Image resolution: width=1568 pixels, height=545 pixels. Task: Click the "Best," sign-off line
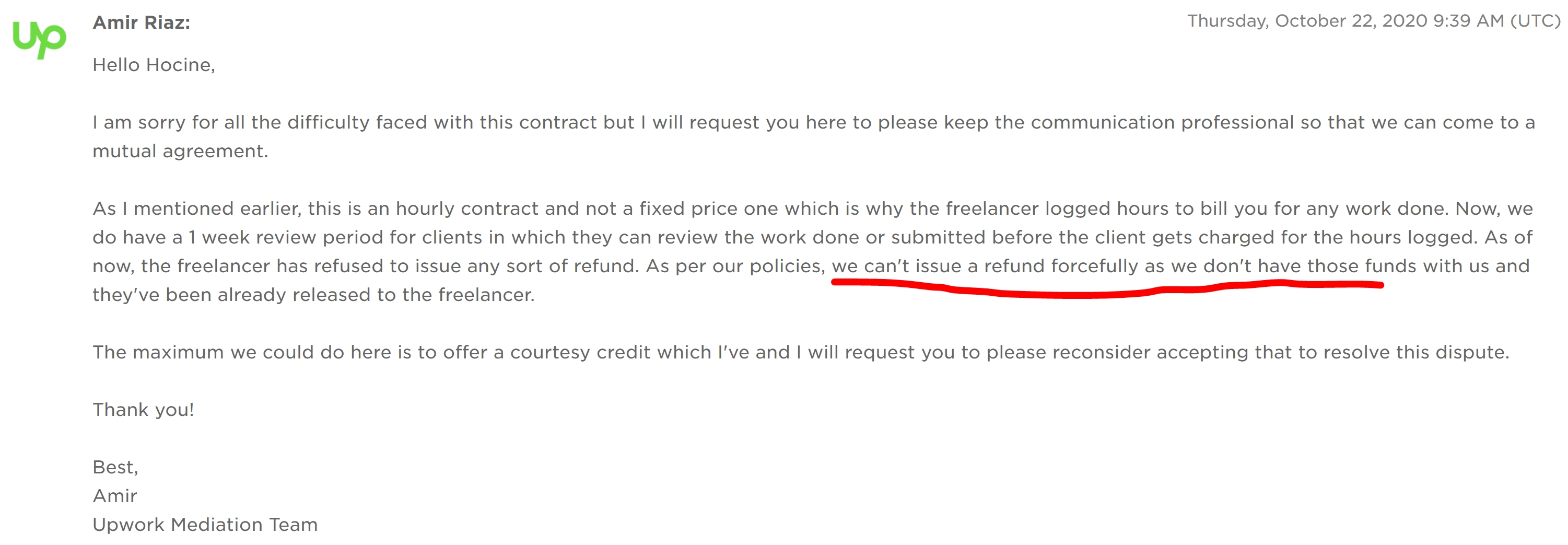(x=115, y=467)
